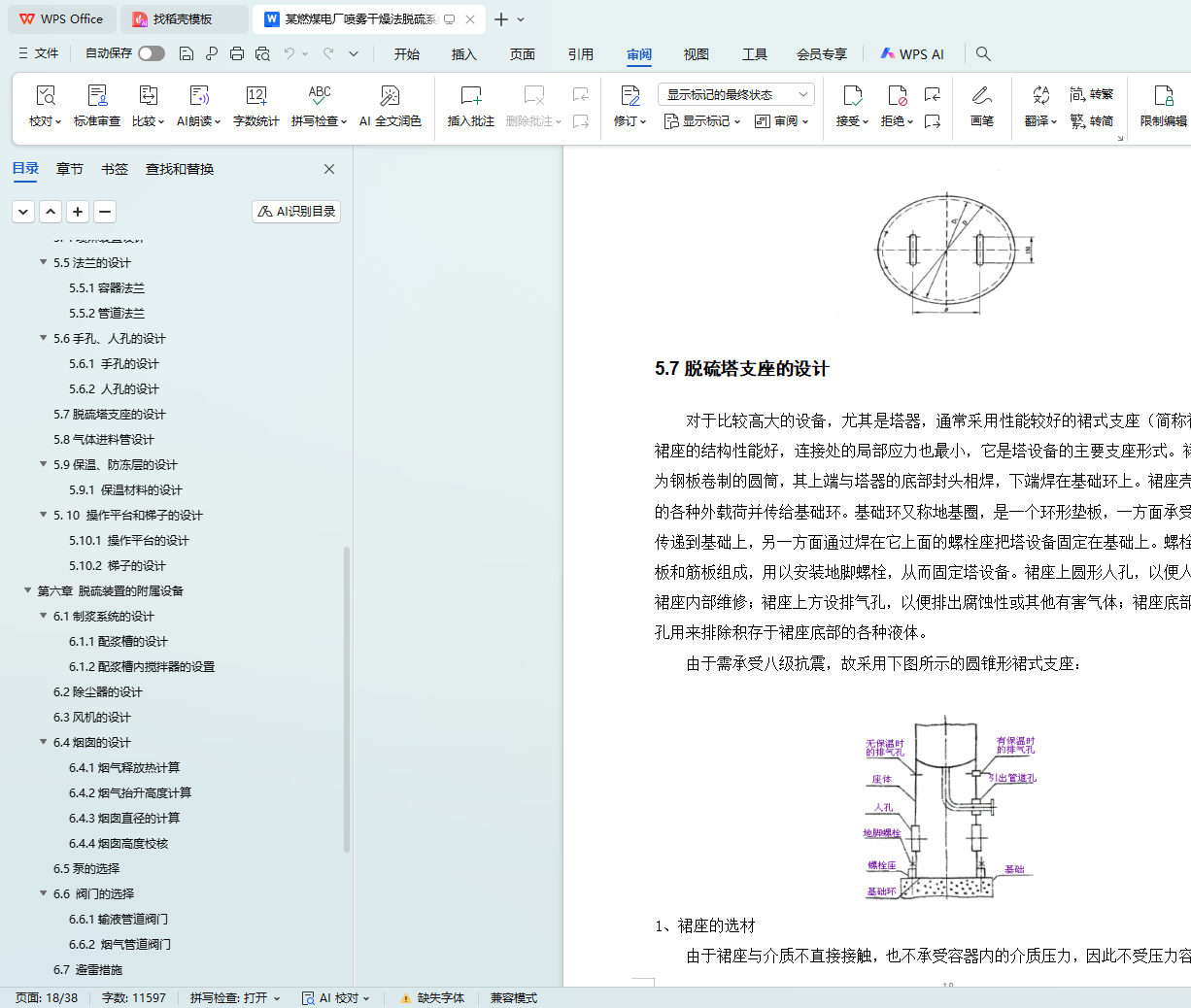The height and width of the screenshot is (1008, 1191).
Task: Click the print icon in quick toolbar
Action: pos(237,54)
